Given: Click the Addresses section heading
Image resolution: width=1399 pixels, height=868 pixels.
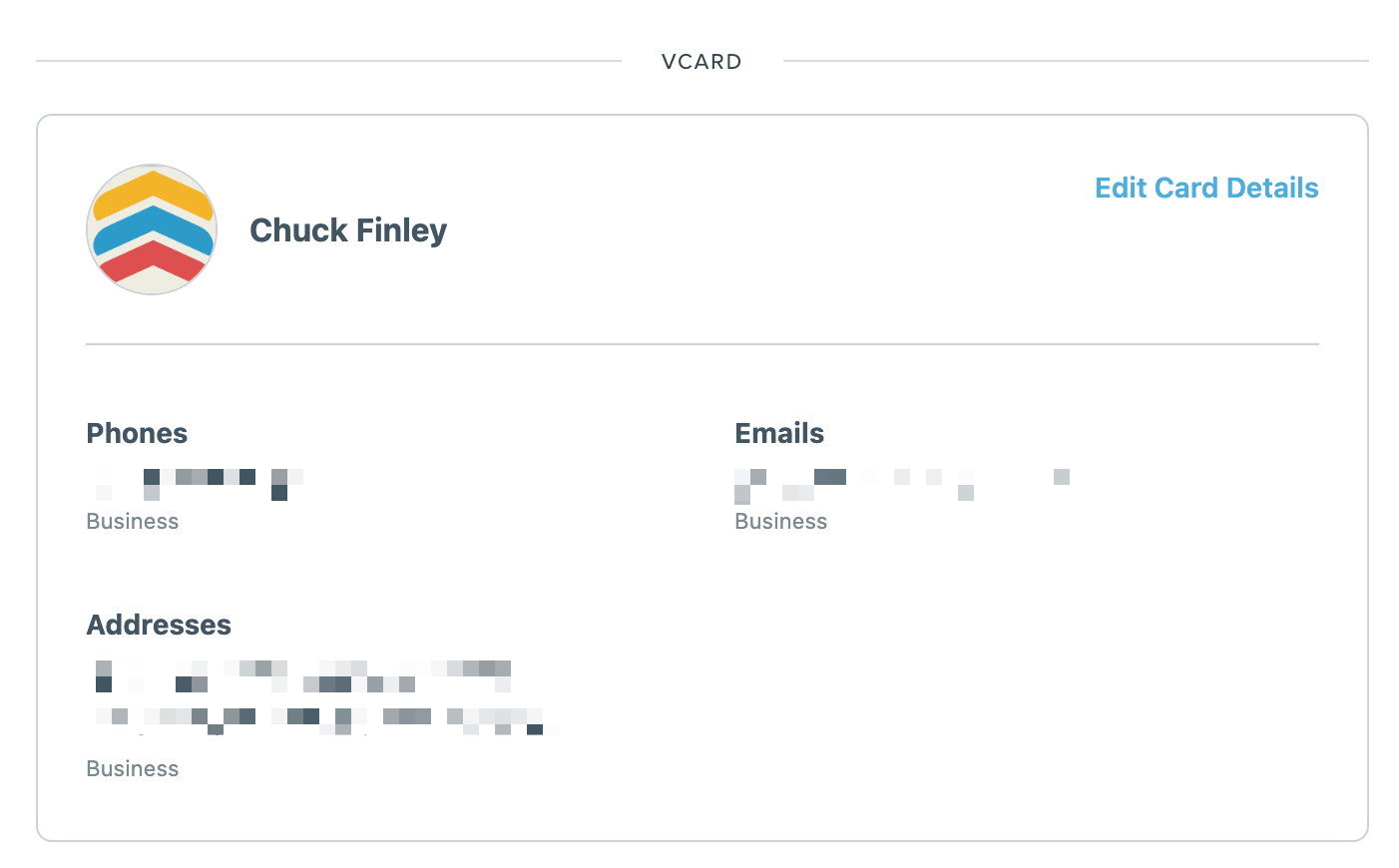Looking at the screenshot, I should coord(159,625).
